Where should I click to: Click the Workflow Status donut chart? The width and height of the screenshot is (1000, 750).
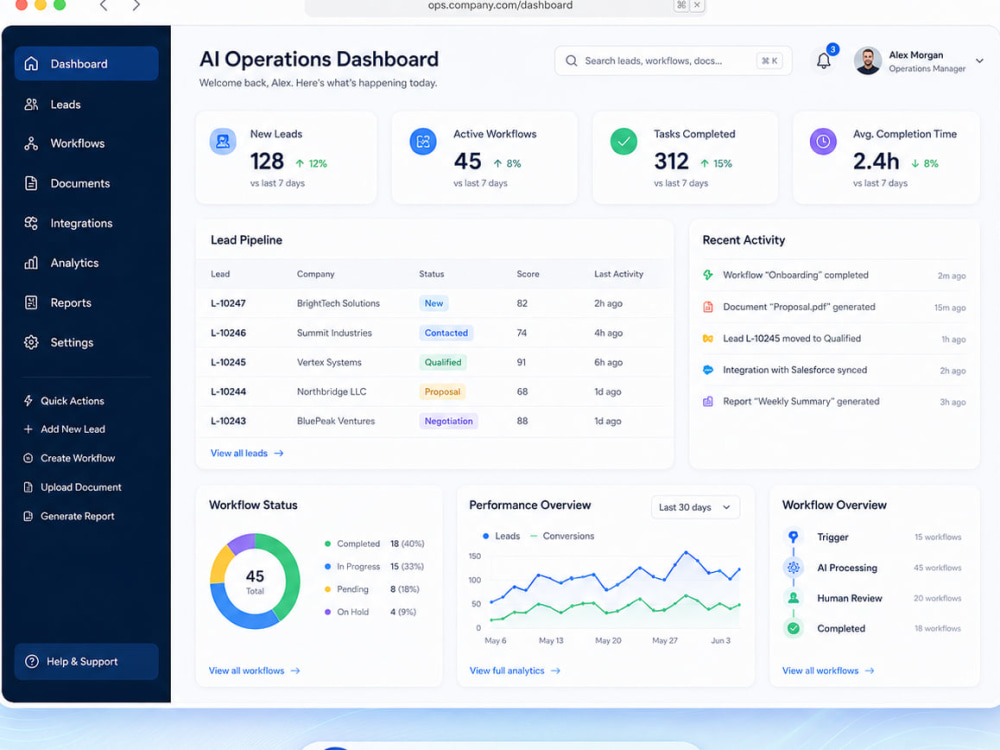coord(255,581)
